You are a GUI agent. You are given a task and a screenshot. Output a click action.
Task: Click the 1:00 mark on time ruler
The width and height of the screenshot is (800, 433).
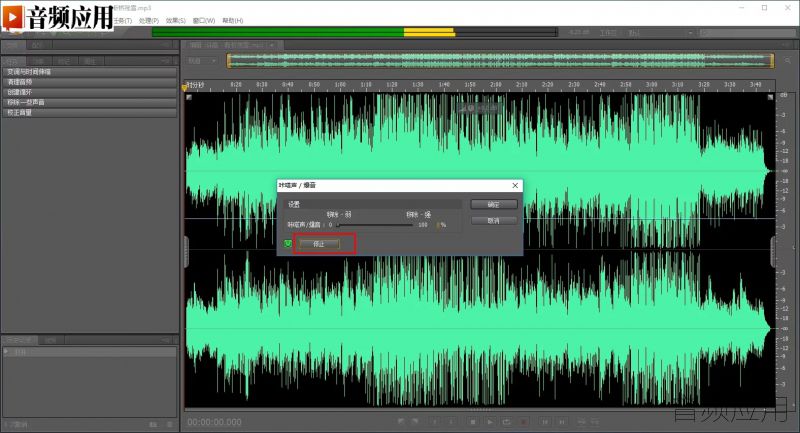coord(340,85)
